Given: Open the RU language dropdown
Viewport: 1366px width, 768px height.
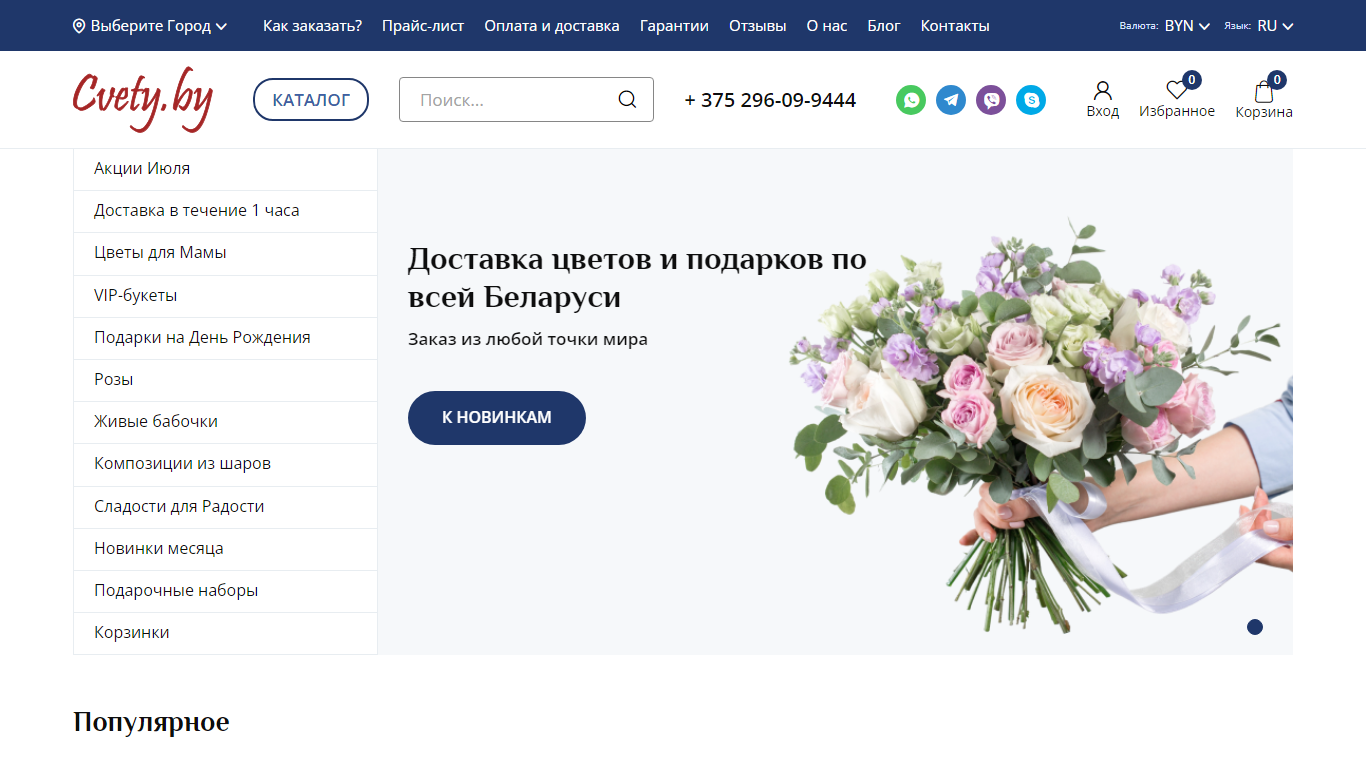Looking at the screenshot, I should pyautogui.click(x=1275, y=26).
